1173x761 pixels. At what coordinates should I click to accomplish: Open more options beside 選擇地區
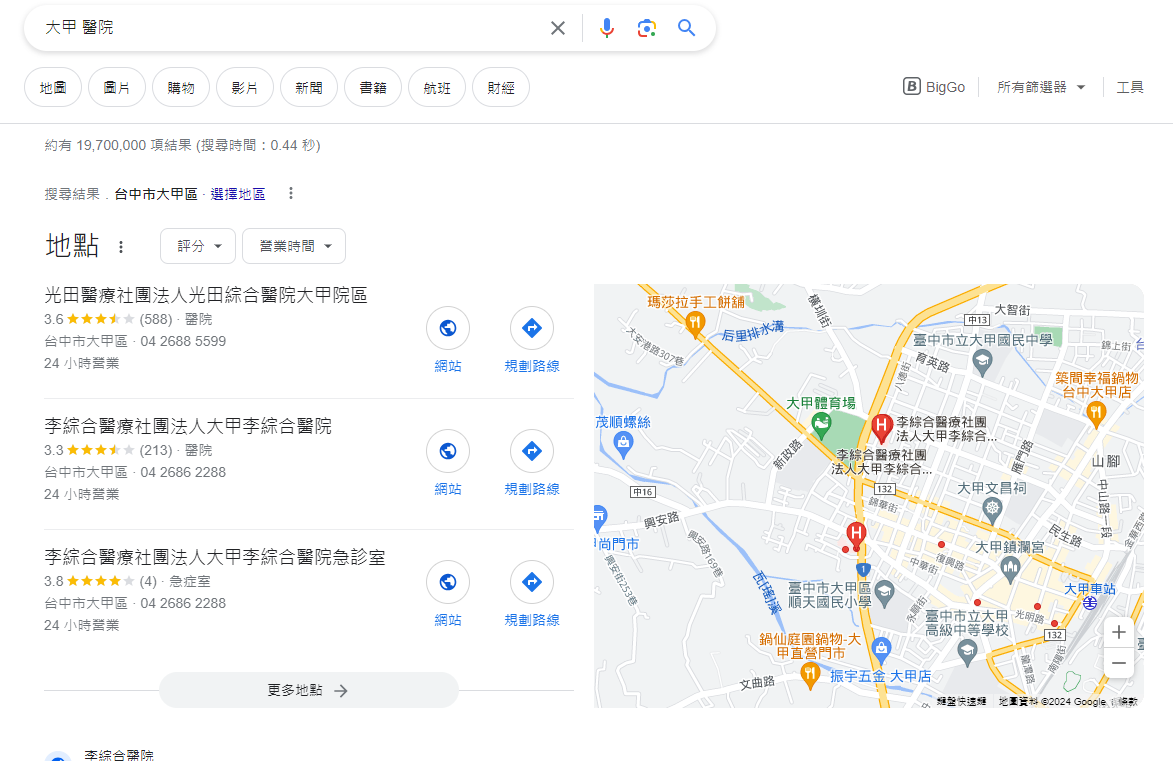pos(291,194)
